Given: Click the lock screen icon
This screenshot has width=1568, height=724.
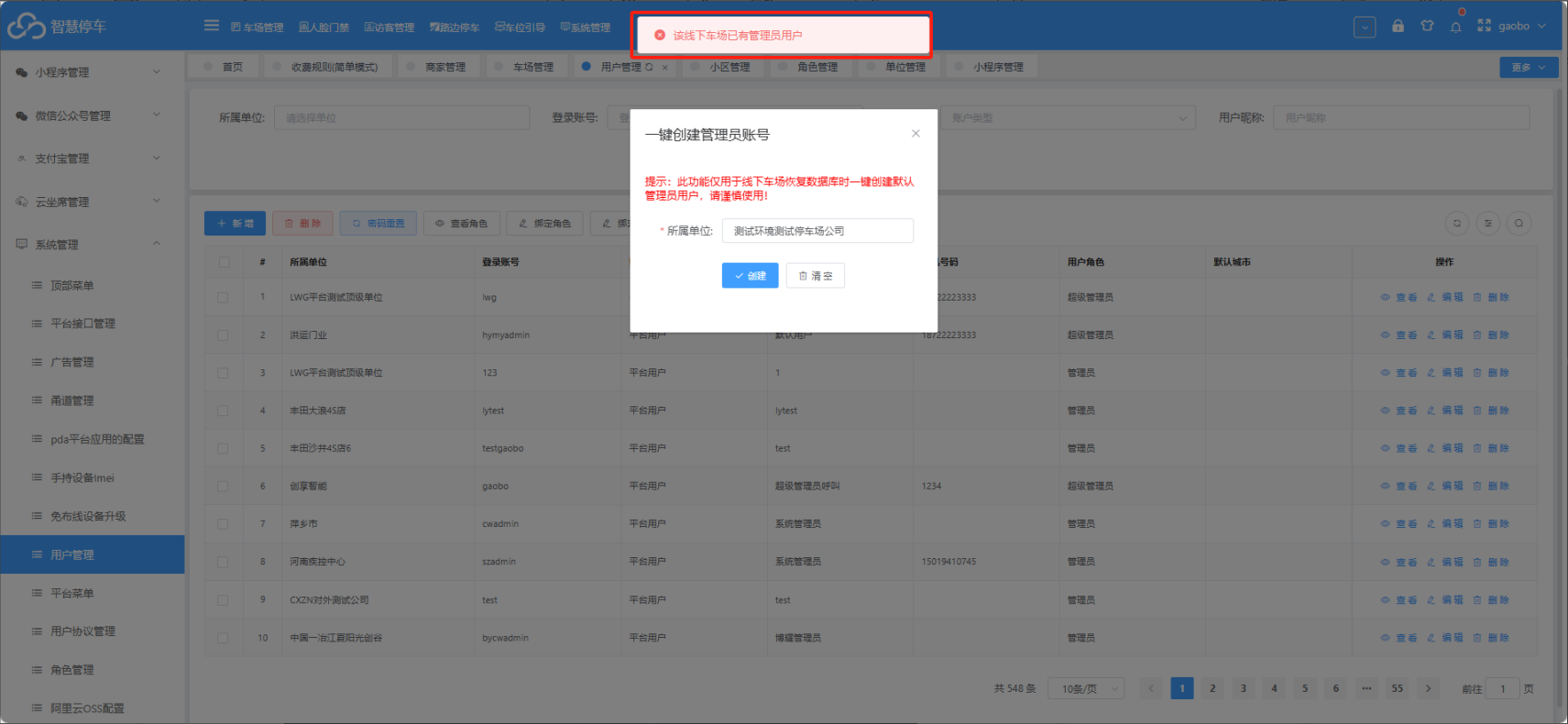Looking at the screenshot, I should [1398, 26].
